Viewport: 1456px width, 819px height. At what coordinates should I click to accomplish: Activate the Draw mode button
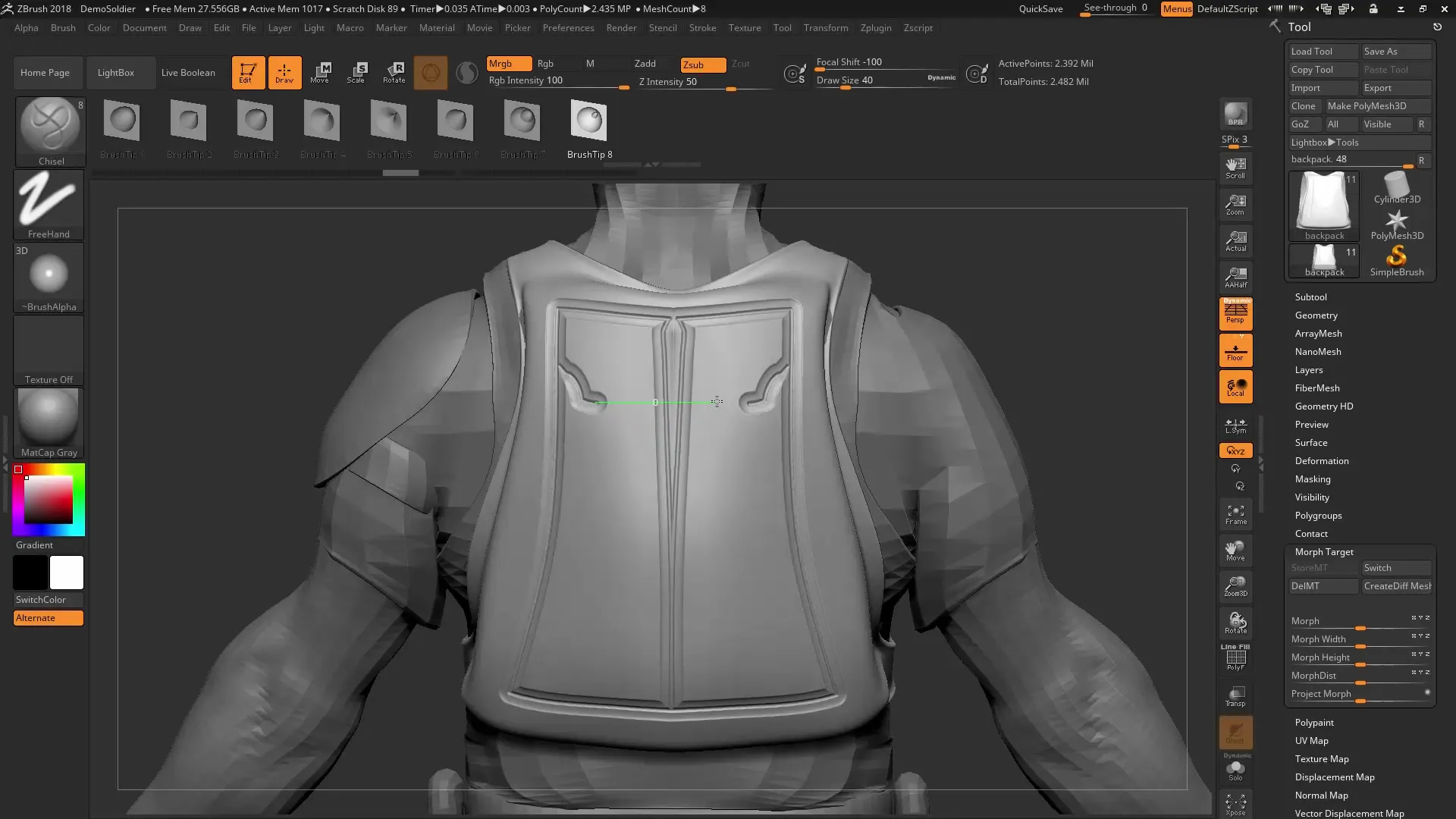pos(284,73)
